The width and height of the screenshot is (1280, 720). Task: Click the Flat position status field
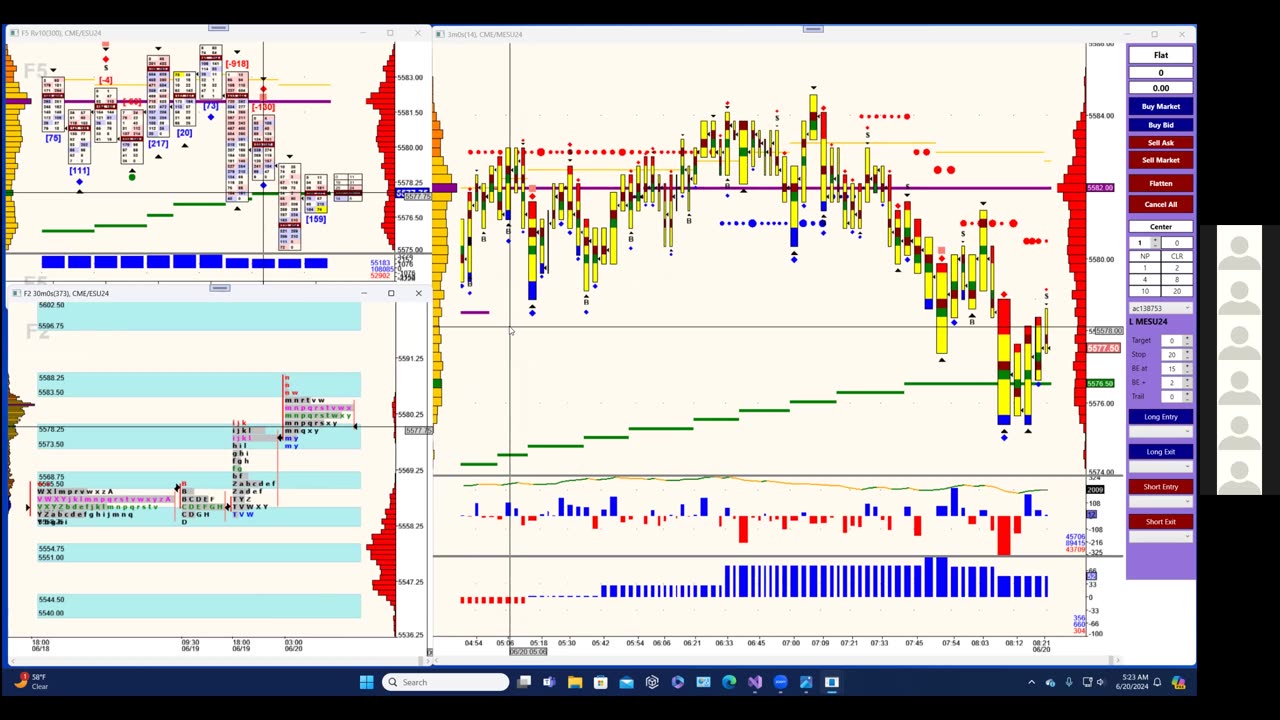tap(1160, 55)
